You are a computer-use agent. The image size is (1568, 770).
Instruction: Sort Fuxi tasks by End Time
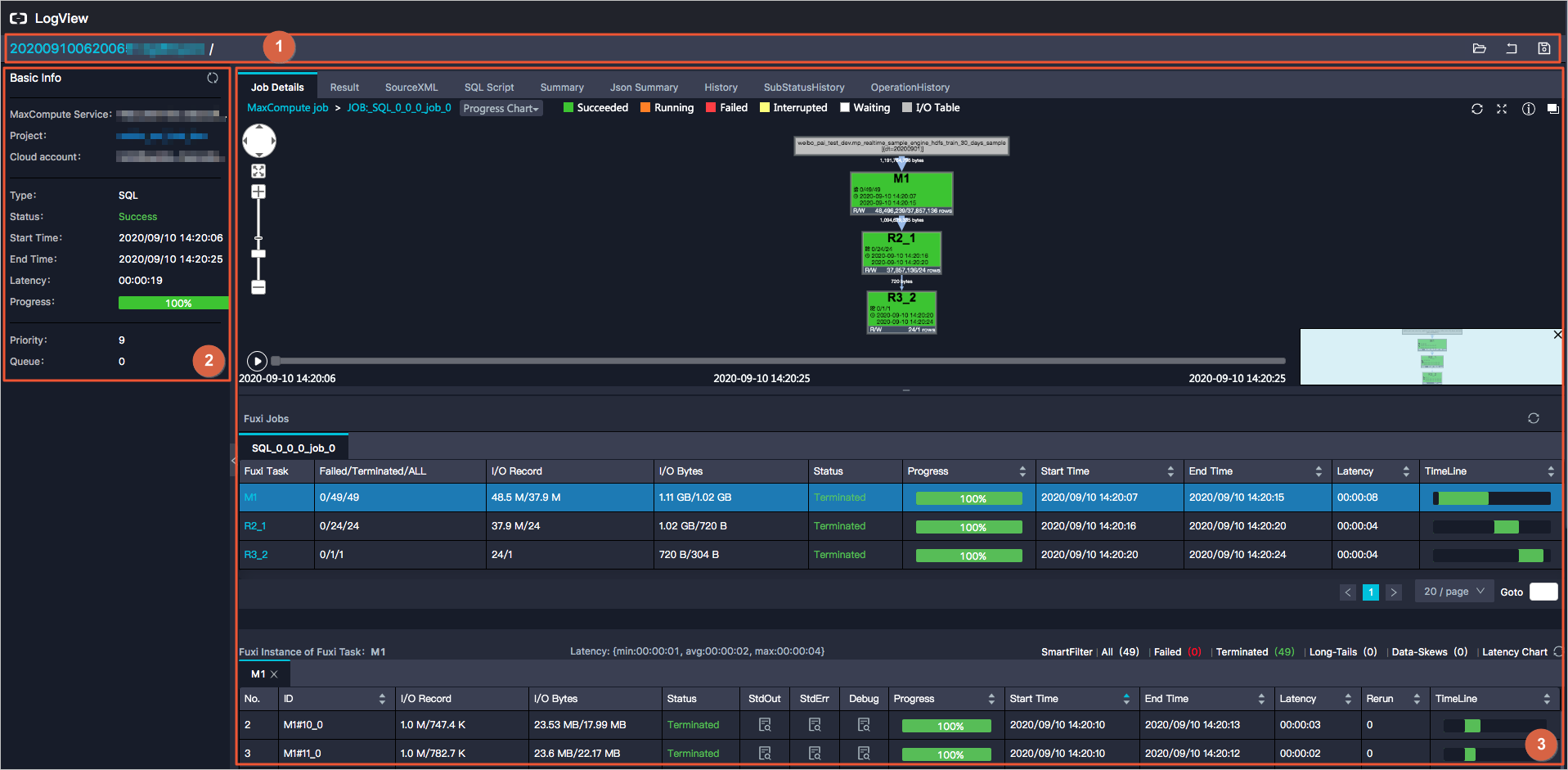[x=1319, y=471]
